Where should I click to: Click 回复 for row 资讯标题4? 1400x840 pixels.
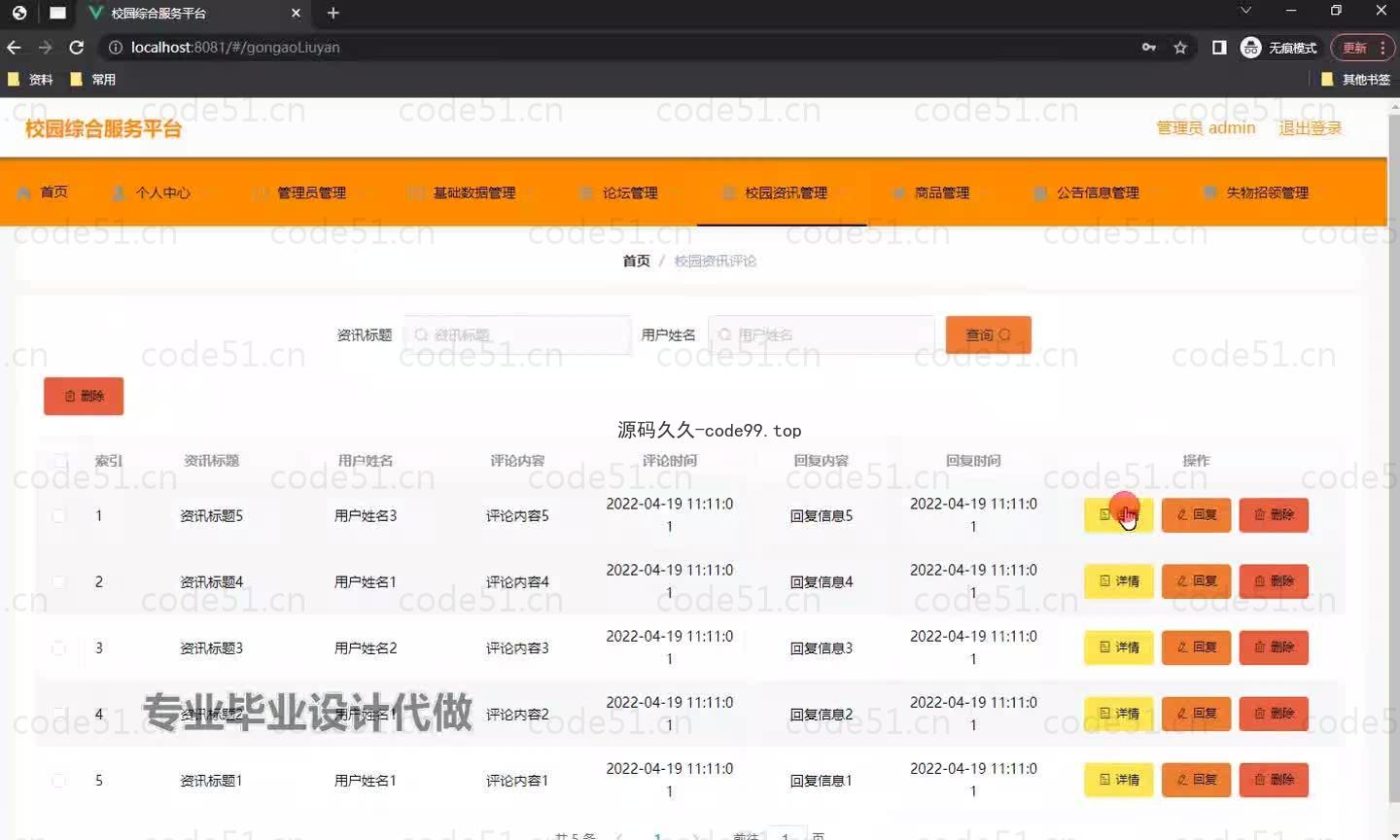pos(1197,581)
